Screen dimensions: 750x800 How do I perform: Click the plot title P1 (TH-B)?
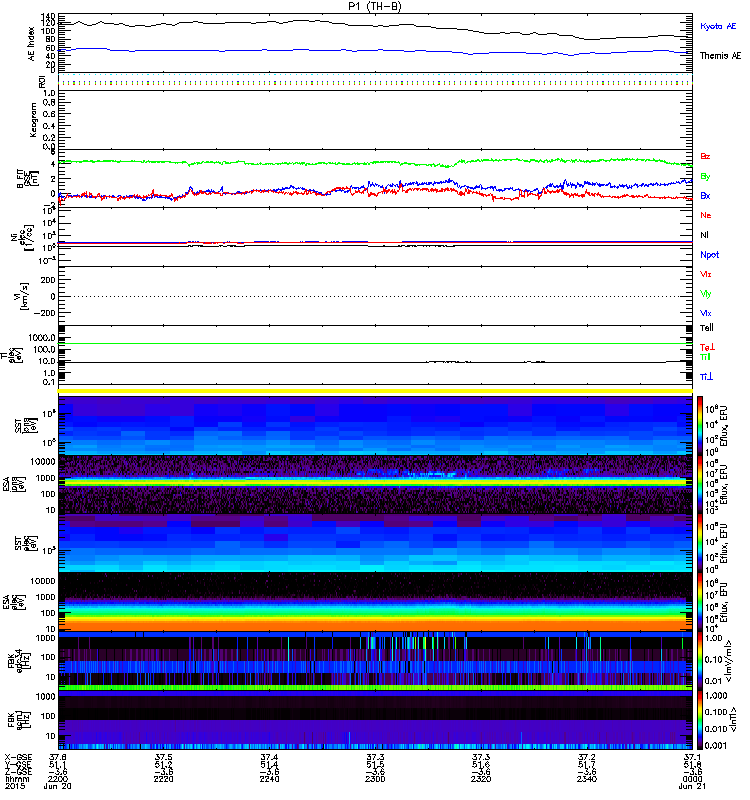tap(374, 6)
